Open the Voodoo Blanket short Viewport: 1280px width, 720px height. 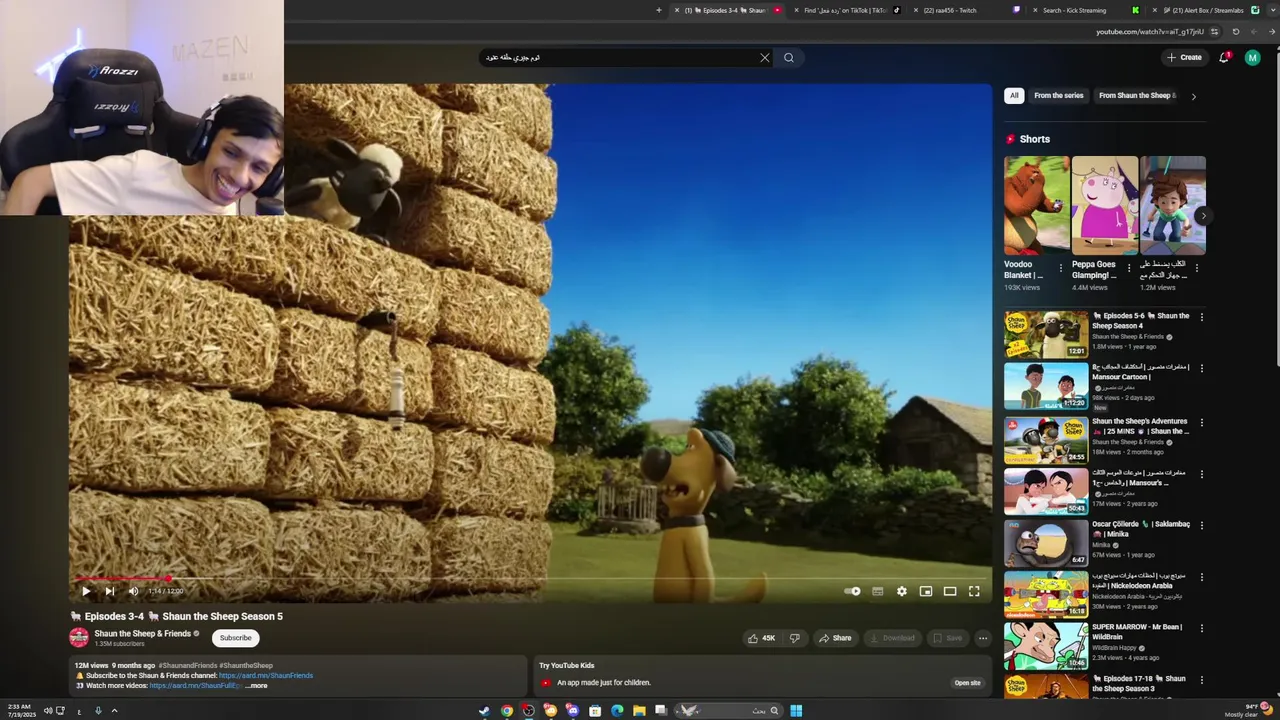[x=1036, y=205]
